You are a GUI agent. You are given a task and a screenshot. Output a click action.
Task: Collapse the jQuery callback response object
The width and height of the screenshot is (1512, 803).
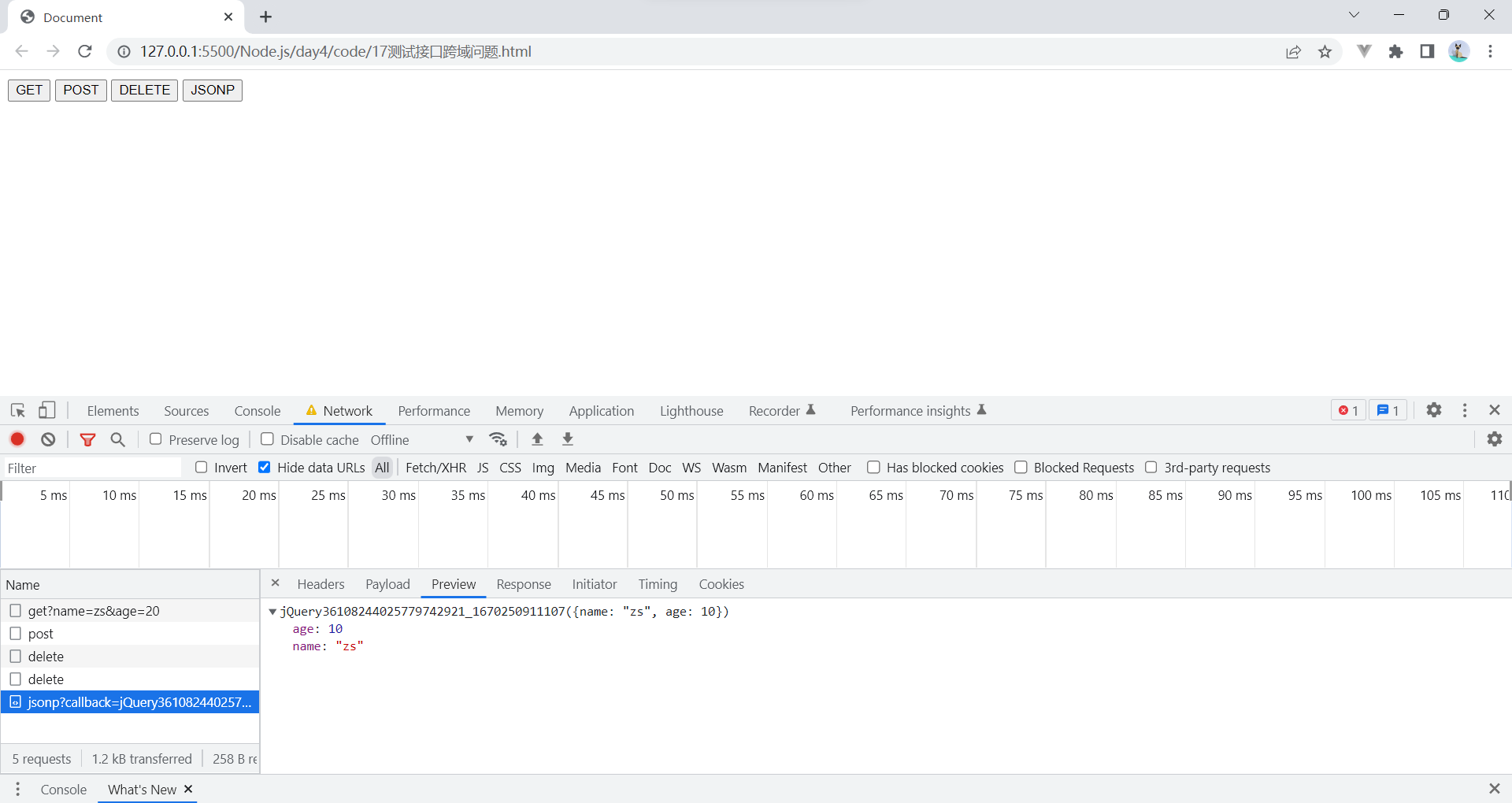[x=273, y=612]
